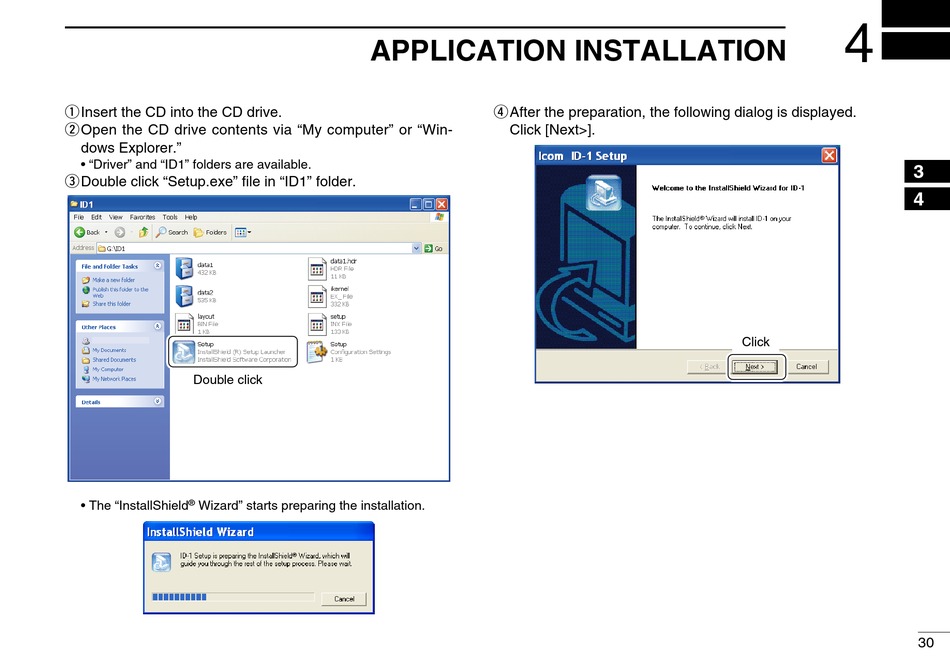The image size is (950, 672).
Task: Open My Computer from Other Places
Action: pos(108,369)
